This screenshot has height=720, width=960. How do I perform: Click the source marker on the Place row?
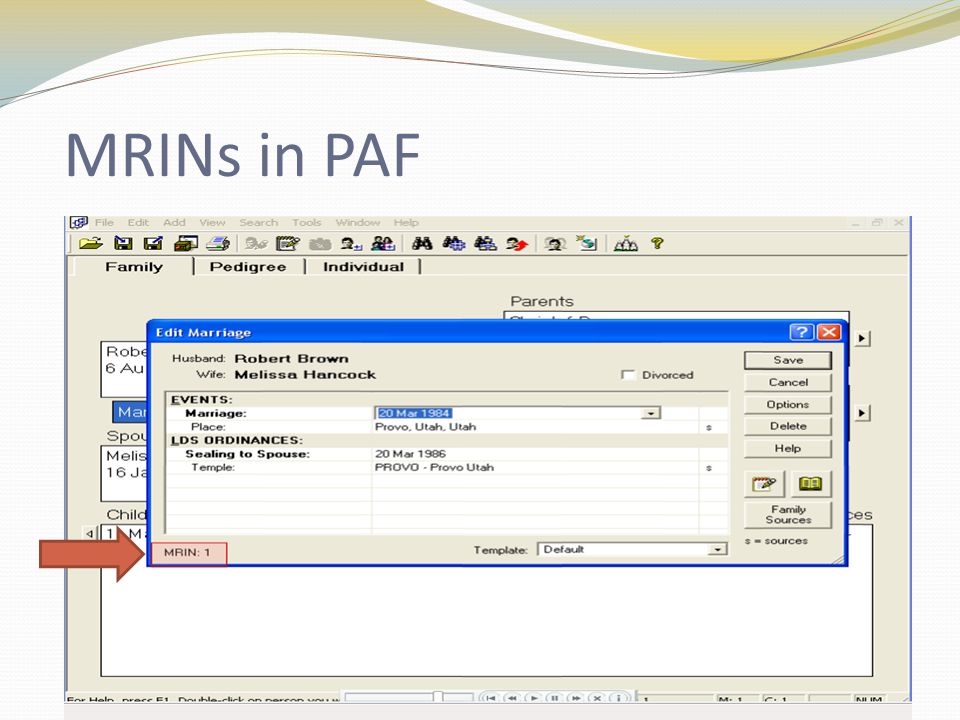(708, 427)
